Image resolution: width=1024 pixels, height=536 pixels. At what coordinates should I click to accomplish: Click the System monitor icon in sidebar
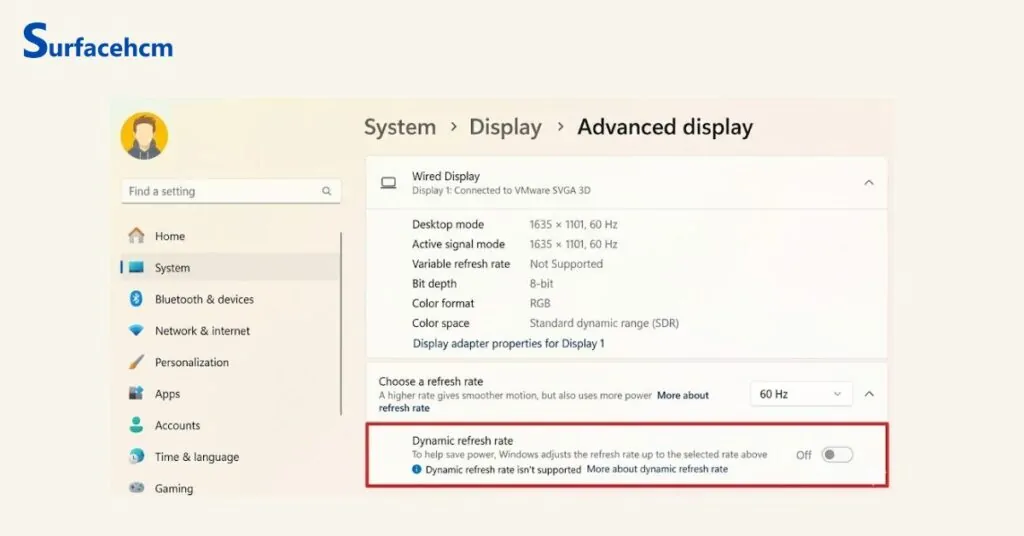click(x=136, y=267)
